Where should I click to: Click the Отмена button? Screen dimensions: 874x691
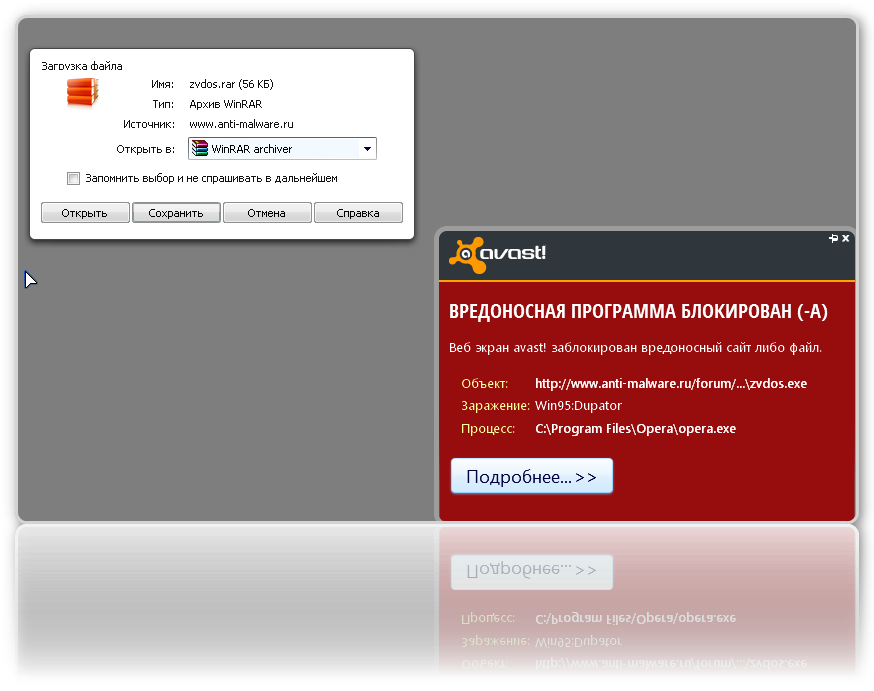coord(267,213)
